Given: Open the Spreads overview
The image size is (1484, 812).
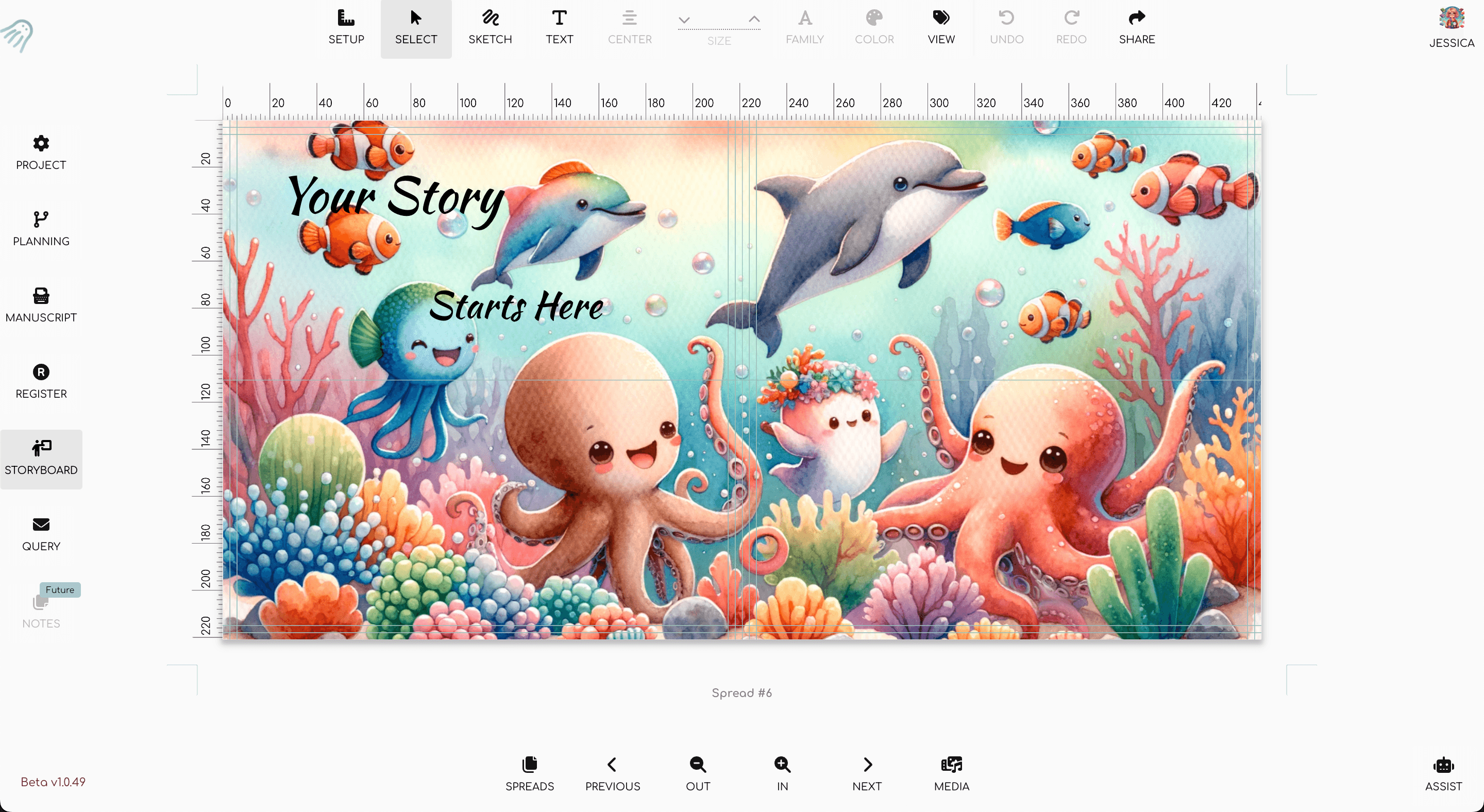Looking at the screenshot, I should click(529, 774).
